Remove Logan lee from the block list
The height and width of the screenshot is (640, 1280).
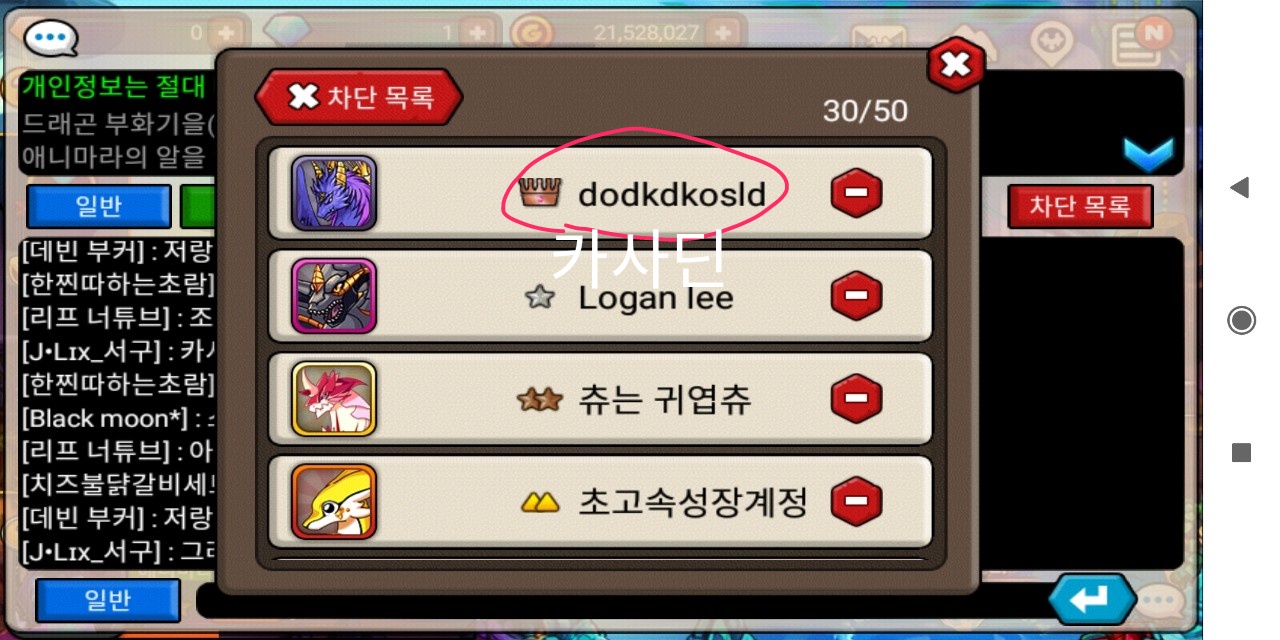[x=857, y=296]
